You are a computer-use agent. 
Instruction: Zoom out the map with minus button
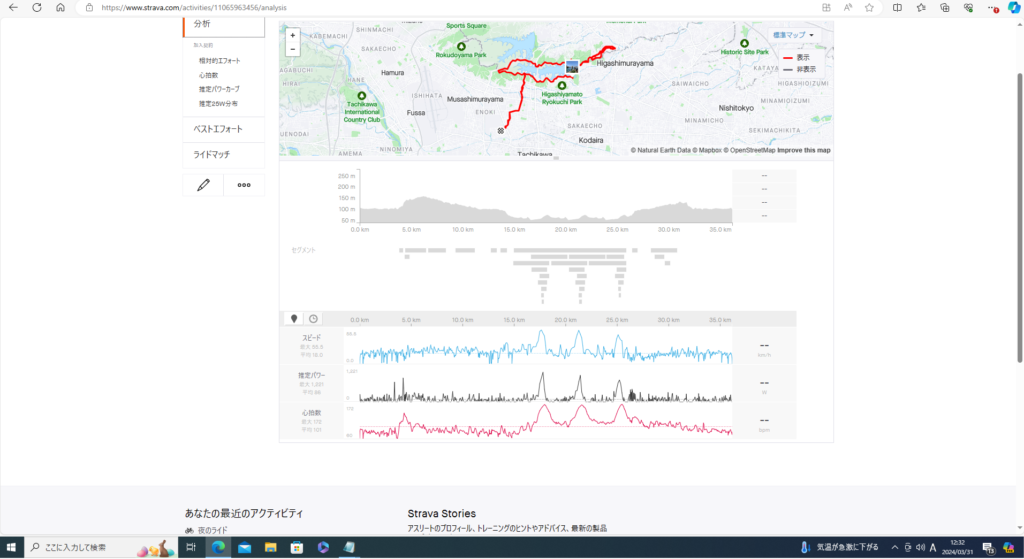click(292, 48)
